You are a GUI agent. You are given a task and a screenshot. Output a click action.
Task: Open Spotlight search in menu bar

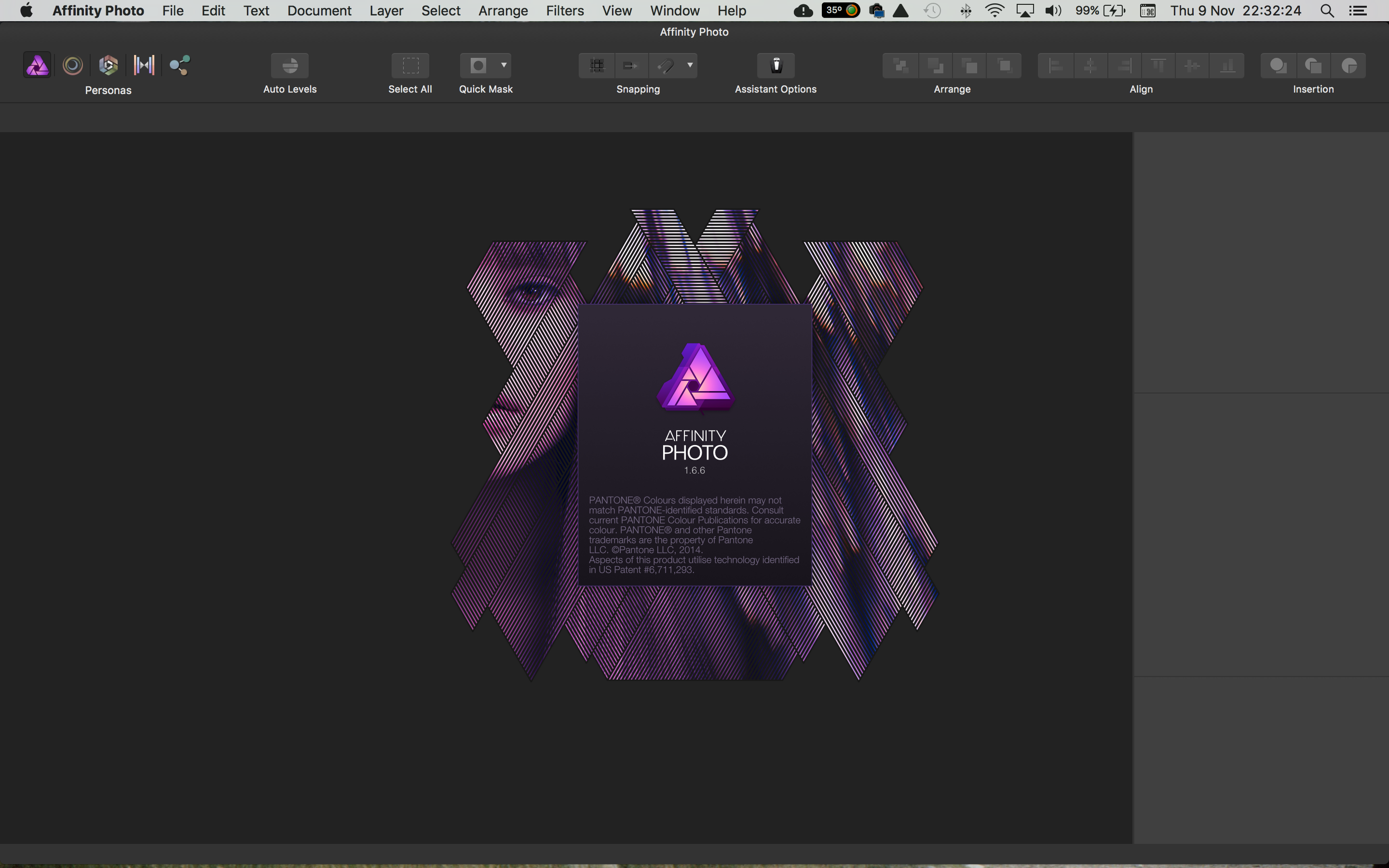1327,10
